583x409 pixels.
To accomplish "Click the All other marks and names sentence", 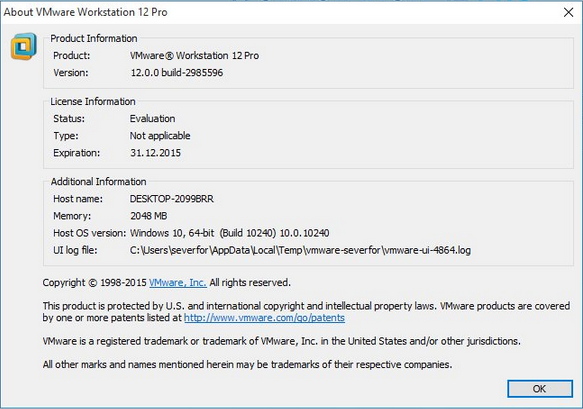I will coord(247,364).
